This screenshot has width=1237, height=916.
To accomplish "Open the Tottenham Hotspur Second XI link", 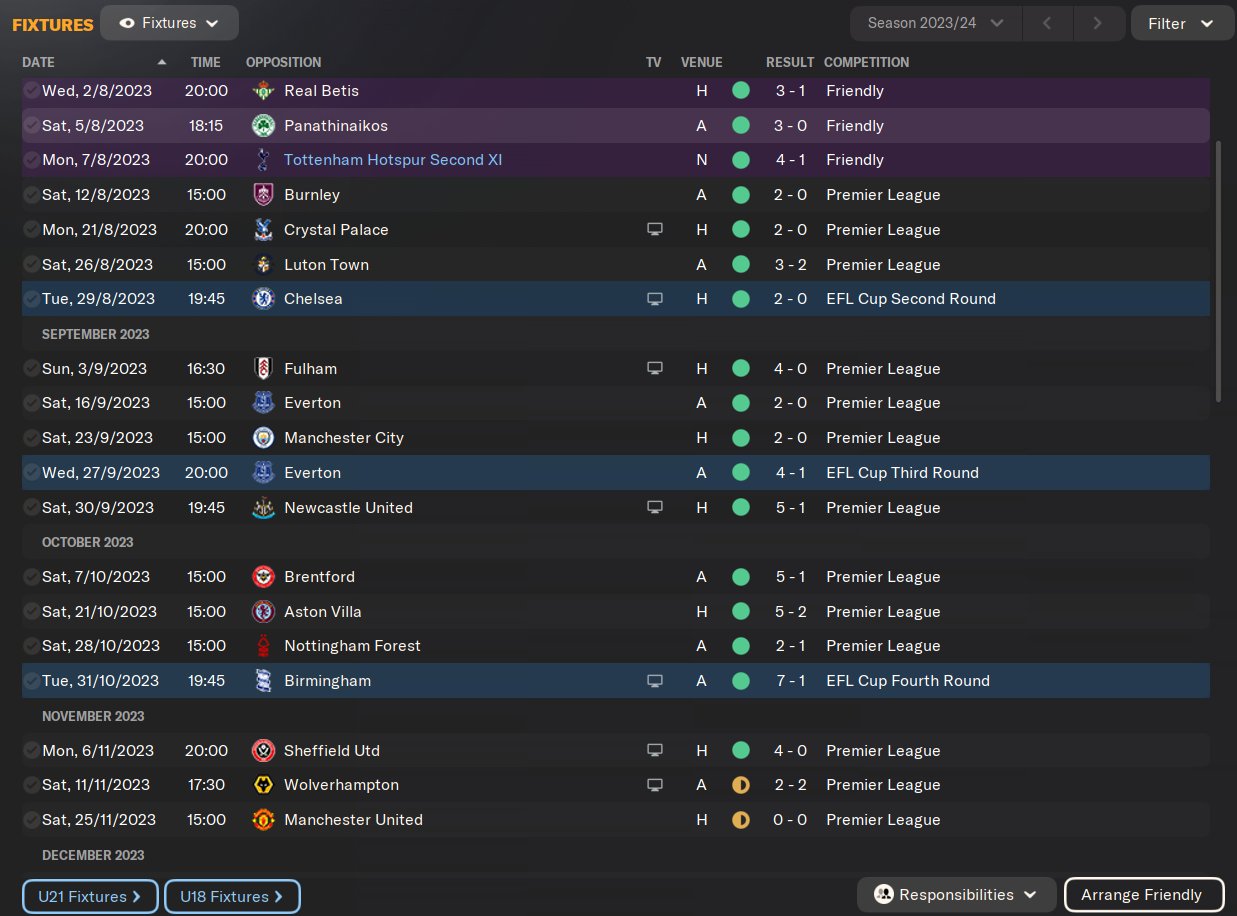I will tap(393, 160).
